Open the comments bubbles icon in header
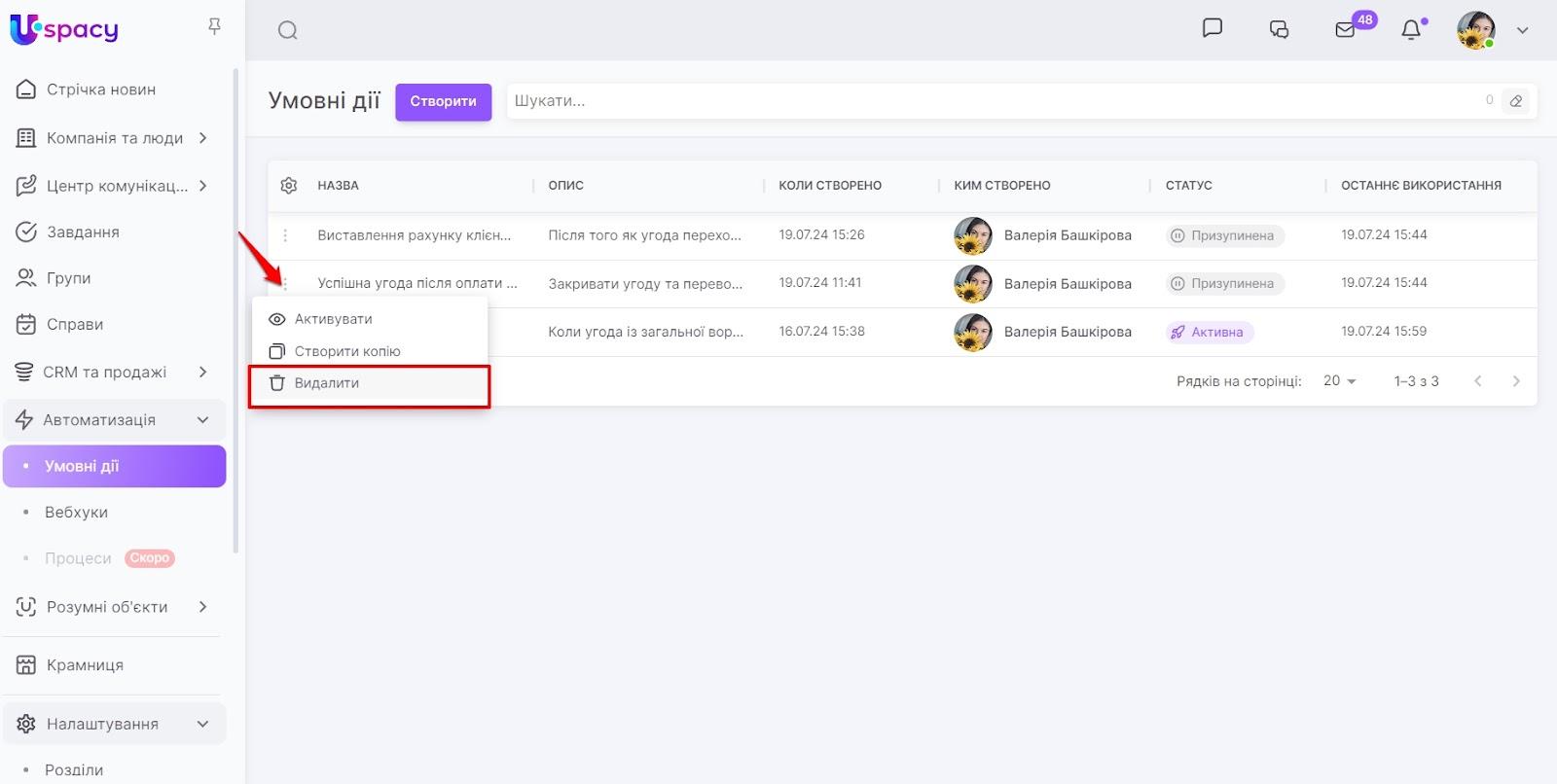The height and width of the screenshot is (784, 1557). (1279, 30)
